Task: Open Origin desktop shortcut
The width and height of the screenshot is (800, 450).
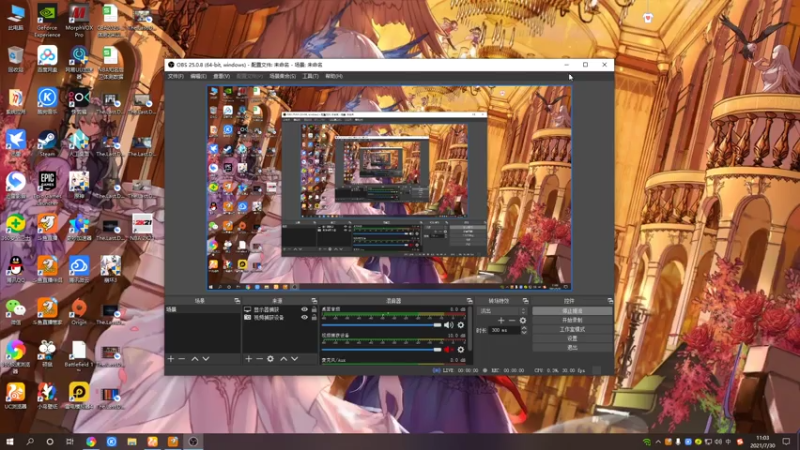Action: point(79,311)
